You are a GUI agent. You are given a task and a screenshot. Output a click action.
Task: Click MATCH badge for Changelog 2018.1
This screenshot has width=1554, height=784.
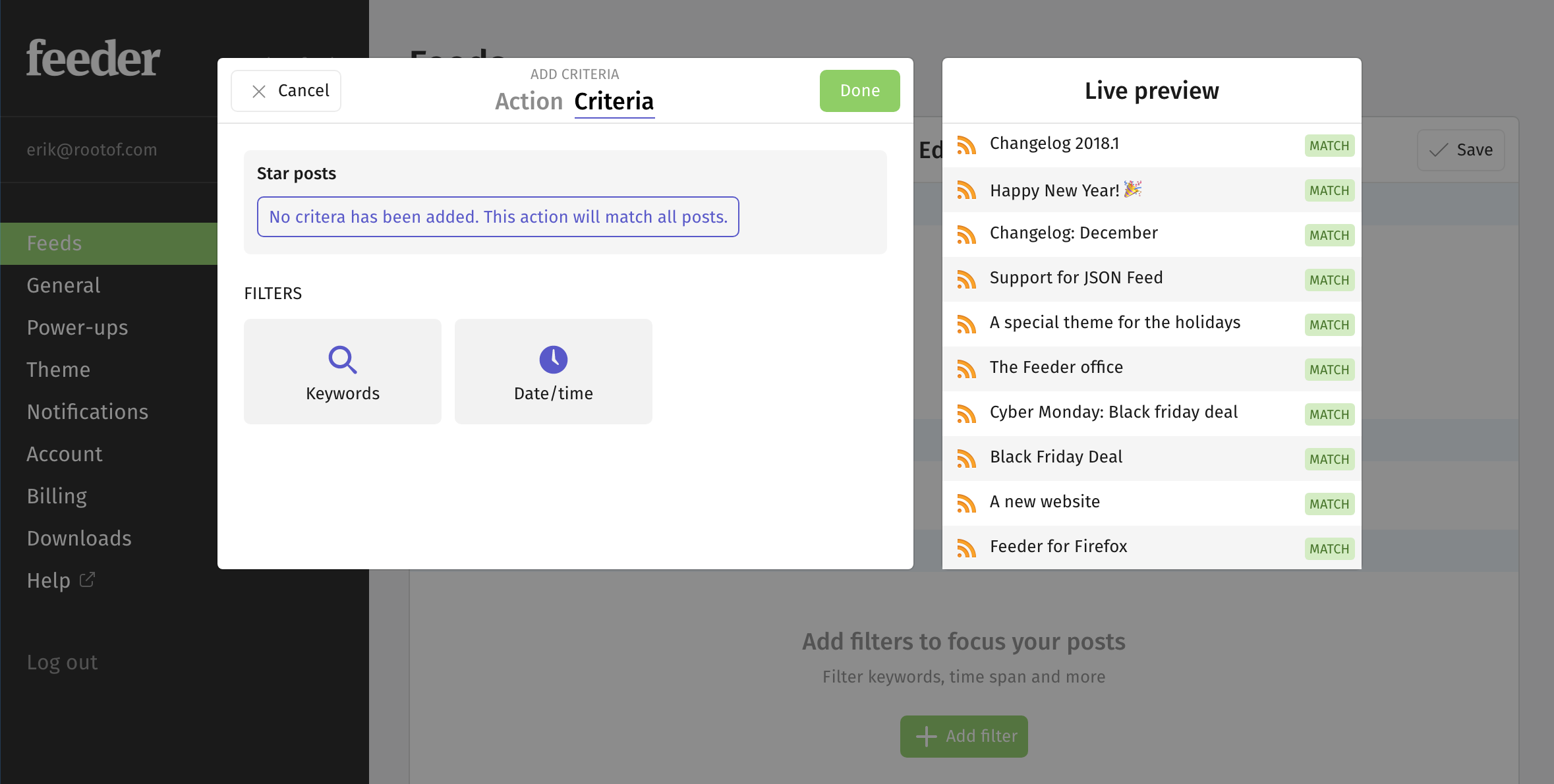(x=1329, y=146)
